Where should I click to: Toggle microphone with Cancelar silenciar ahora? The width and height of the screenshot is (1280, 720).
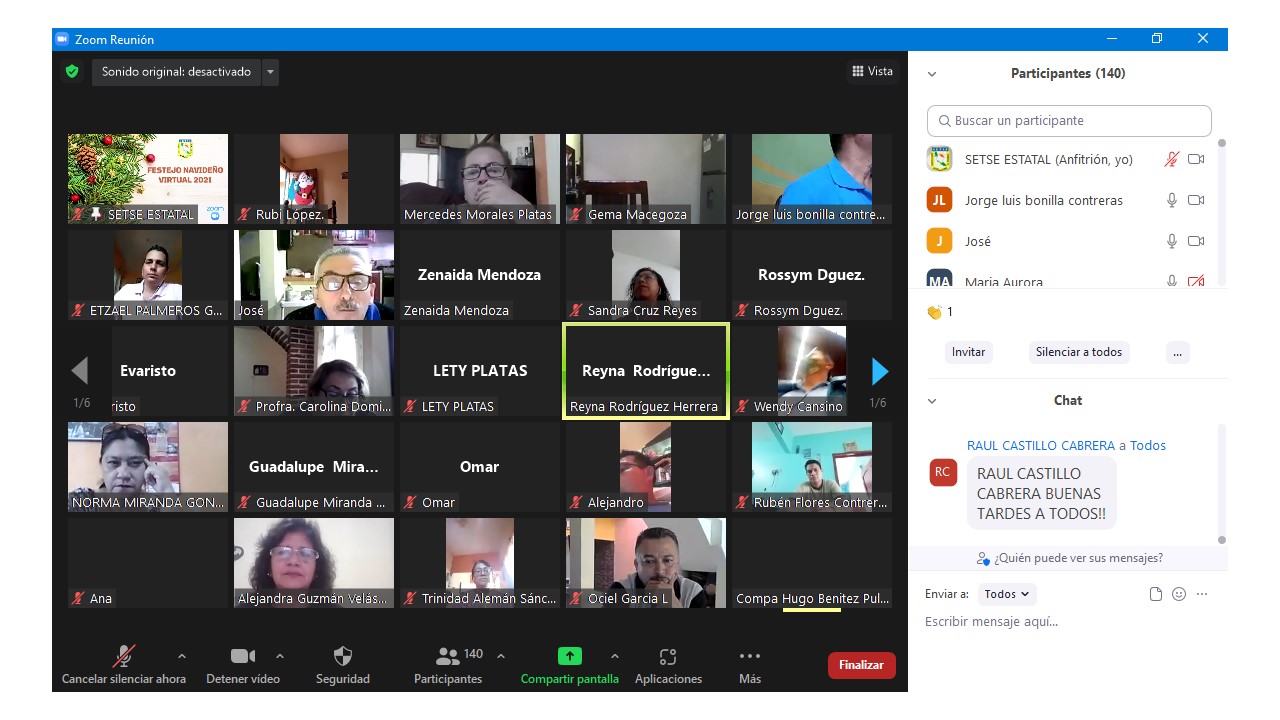[124, 657]
